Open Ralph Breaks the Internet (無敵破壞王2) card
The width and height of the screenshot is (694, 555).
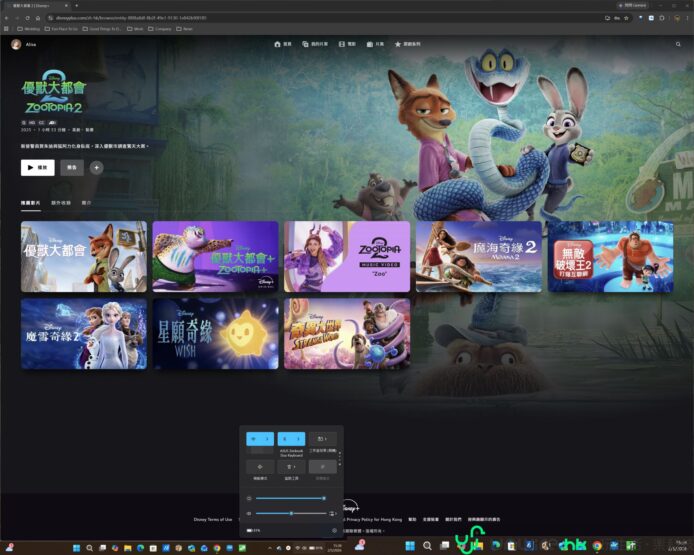(611, 257)
